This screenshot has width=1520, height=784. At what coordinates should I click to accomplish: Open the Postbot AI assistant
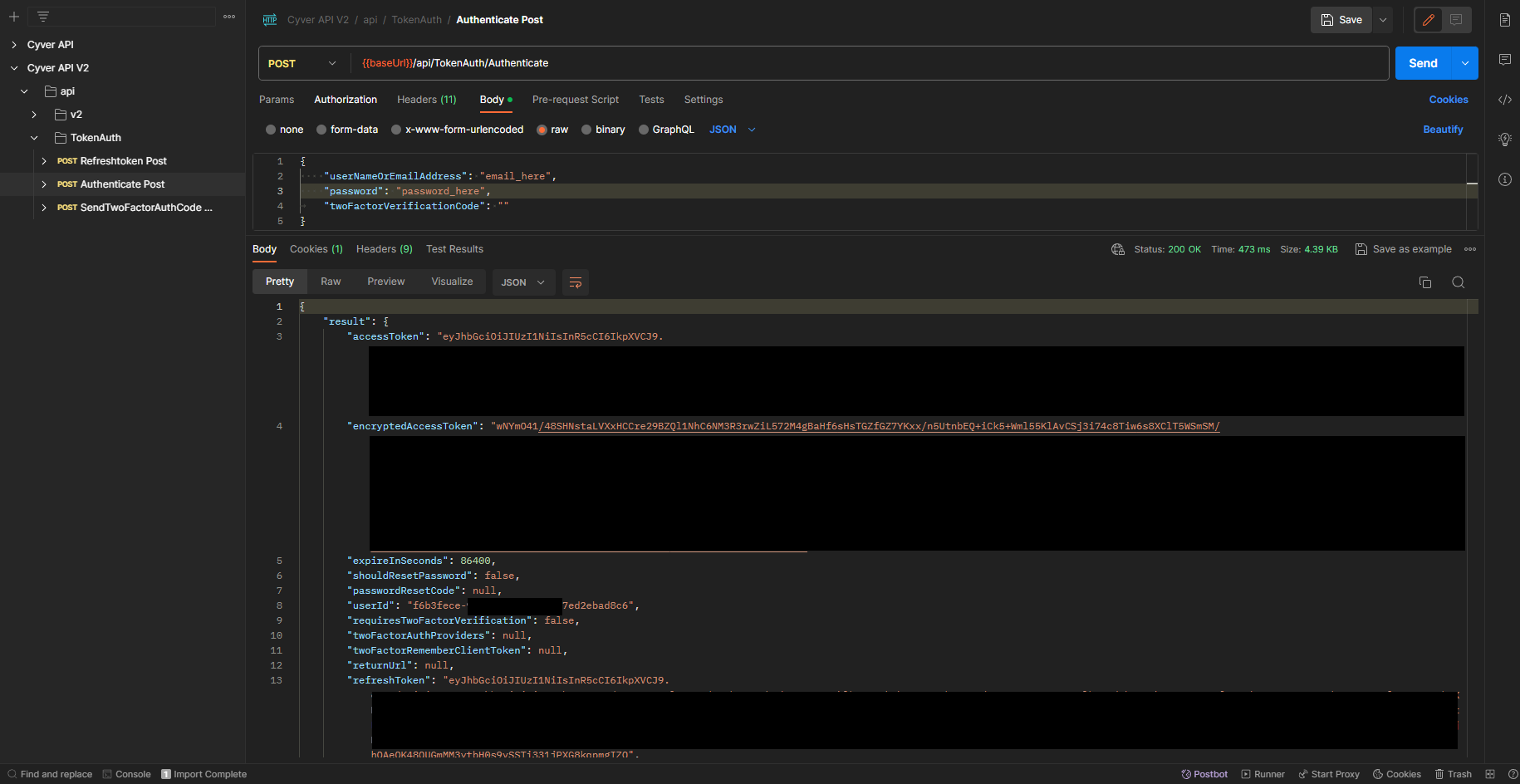pos(1204,773)
